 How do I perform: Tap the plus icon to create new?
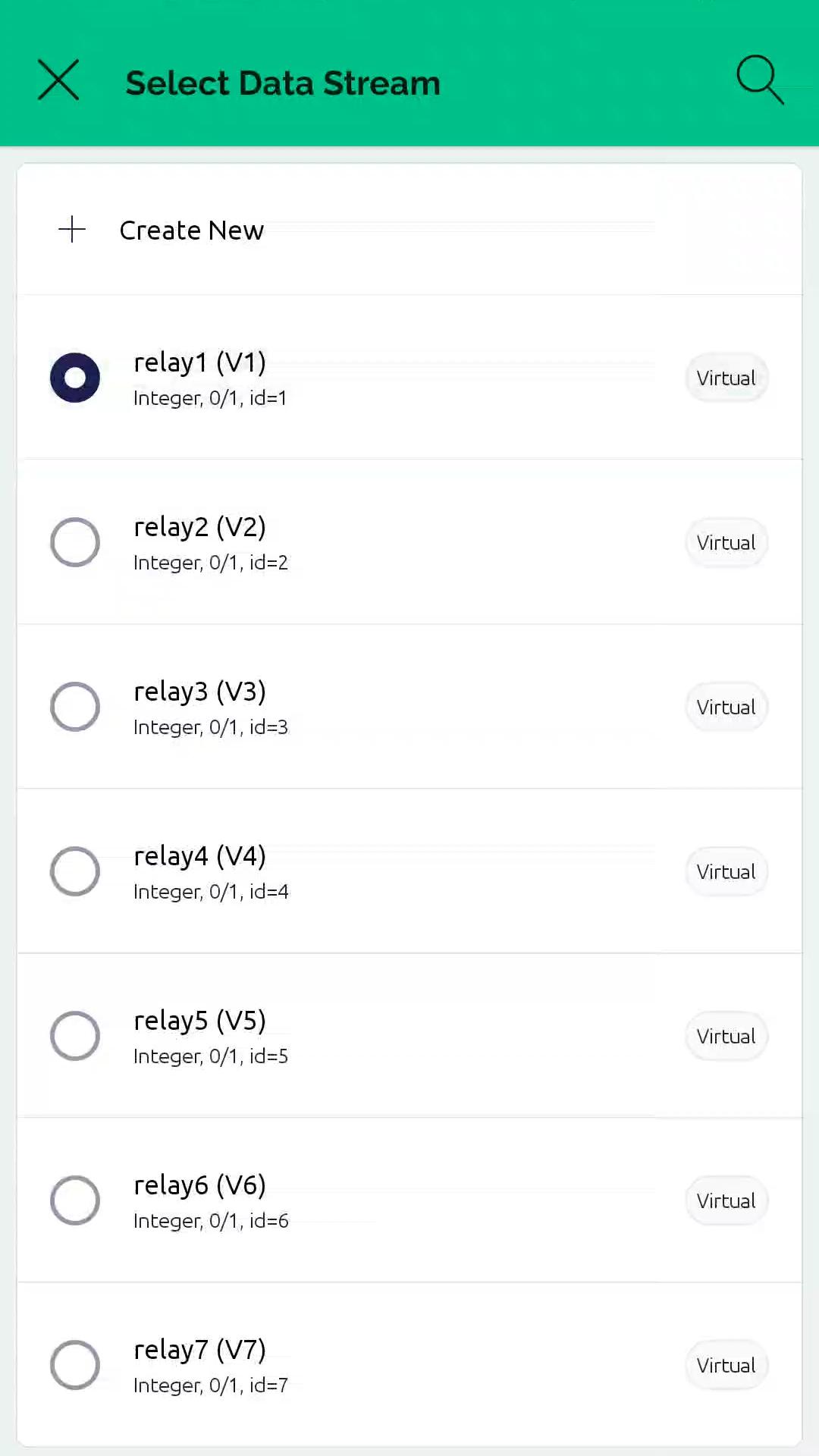point(72,229)
